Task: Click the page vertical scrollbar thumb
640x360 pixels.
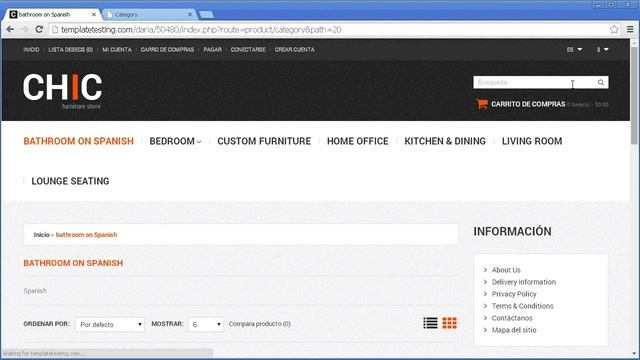Action: 634,95
